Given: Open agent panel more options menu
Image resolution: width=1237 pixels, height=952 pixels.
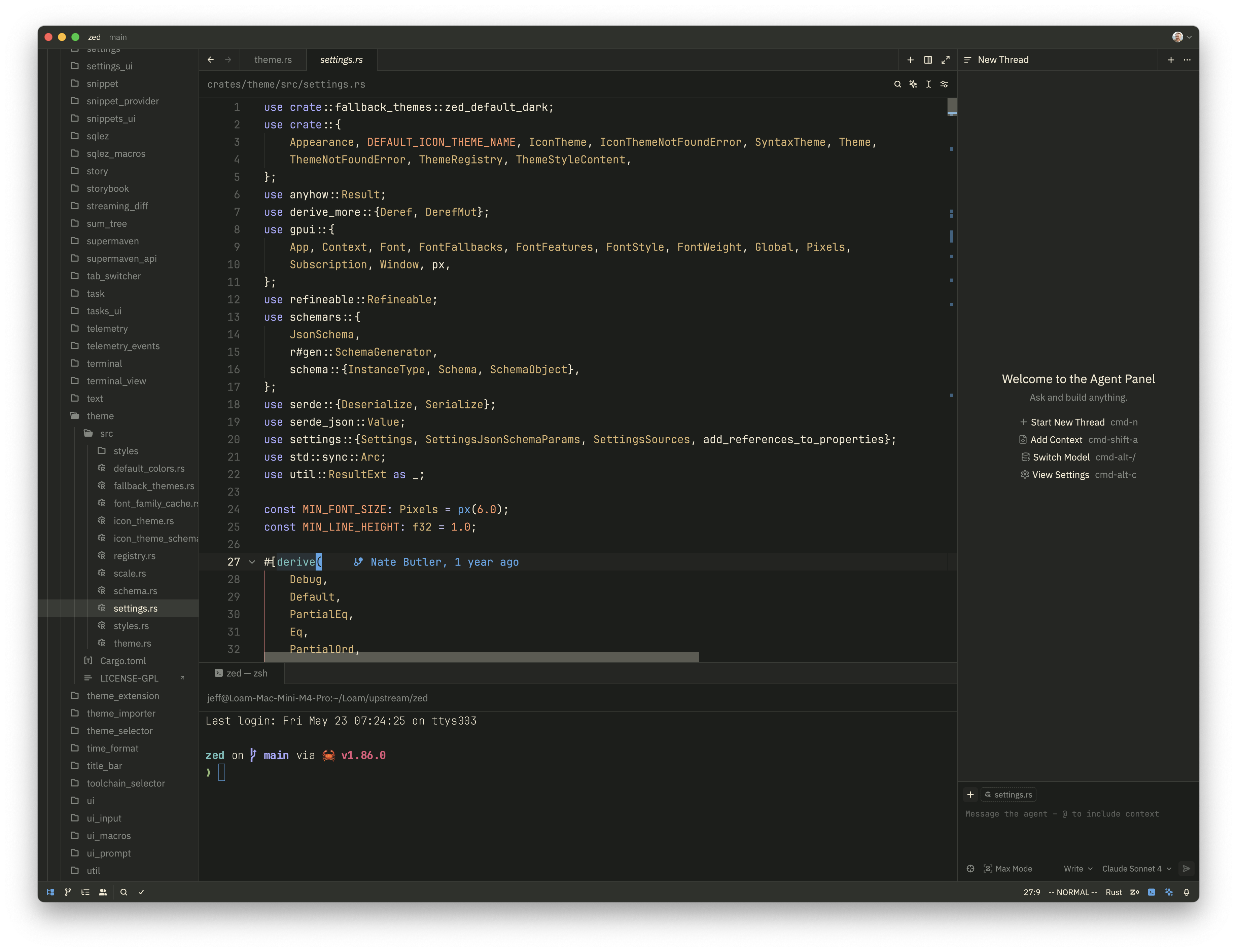Looking at the screenshot, I should (1187, 60).
